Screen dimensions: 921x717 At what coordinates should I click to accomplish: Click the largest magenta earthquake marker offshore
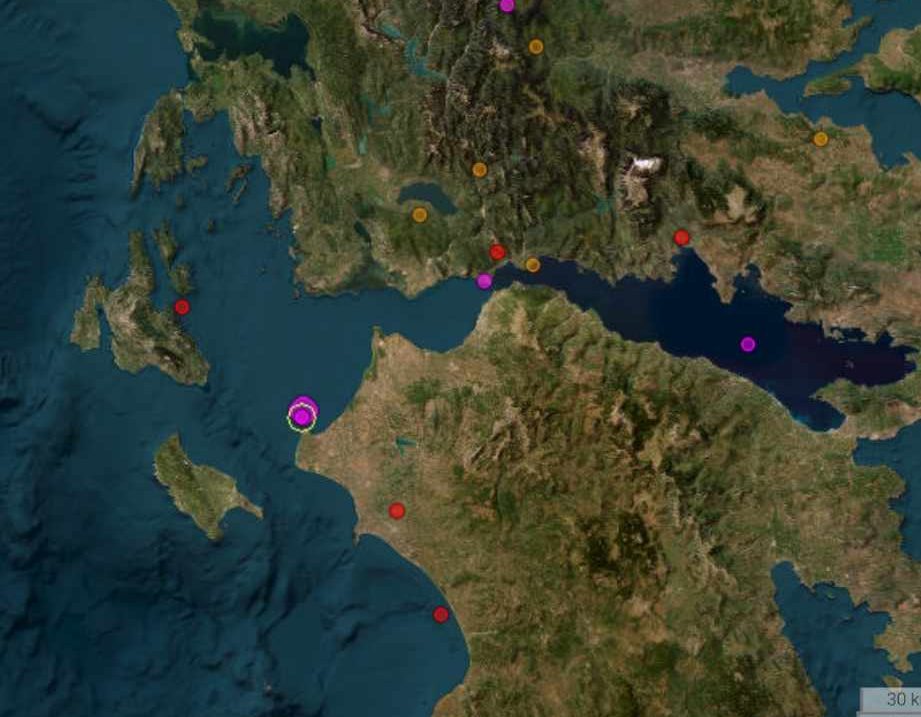(x=304, y=407)
